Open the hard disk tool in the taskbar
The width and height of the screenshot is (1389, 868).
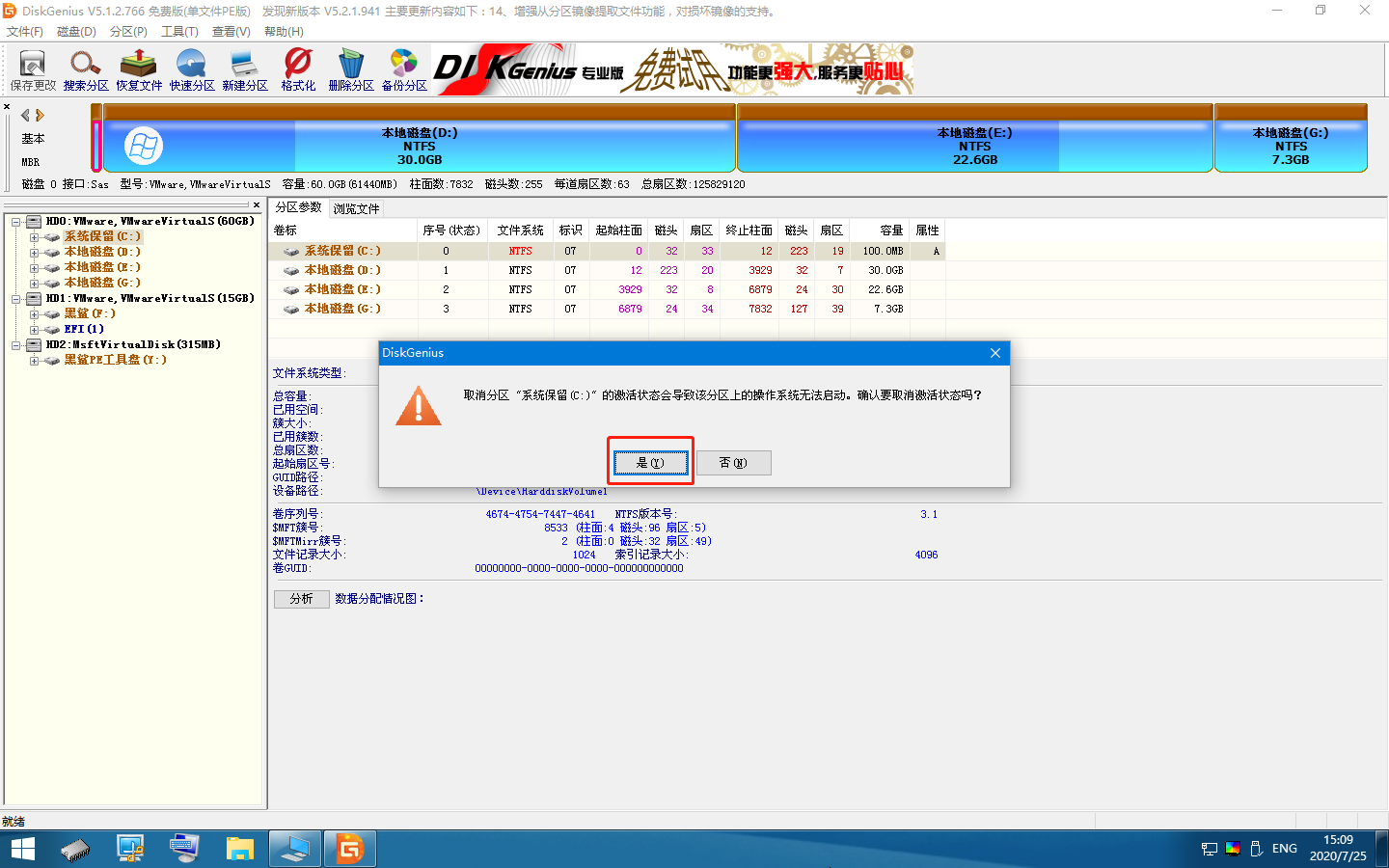pos(75,850)
